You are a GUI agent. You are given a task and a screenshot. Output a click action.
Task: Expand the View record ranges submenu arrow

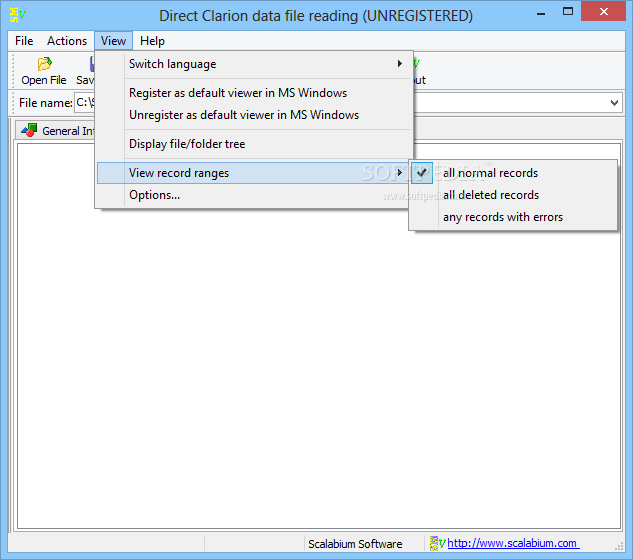399,173
